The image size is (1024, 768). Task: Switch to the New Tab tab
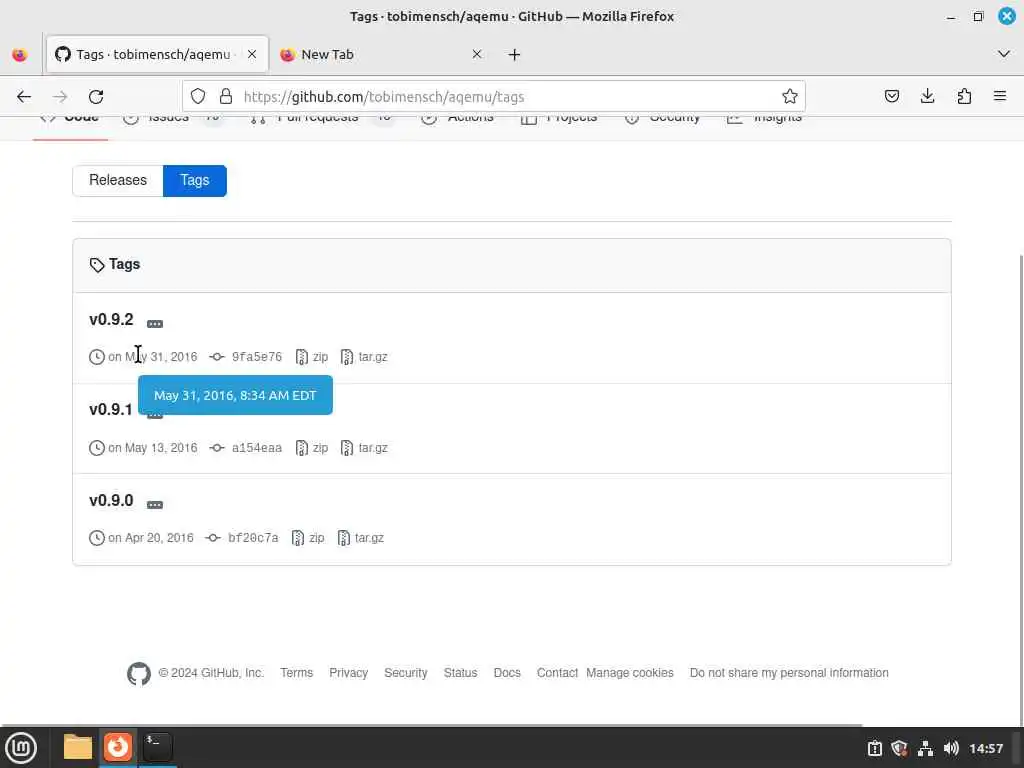[381, 54]
